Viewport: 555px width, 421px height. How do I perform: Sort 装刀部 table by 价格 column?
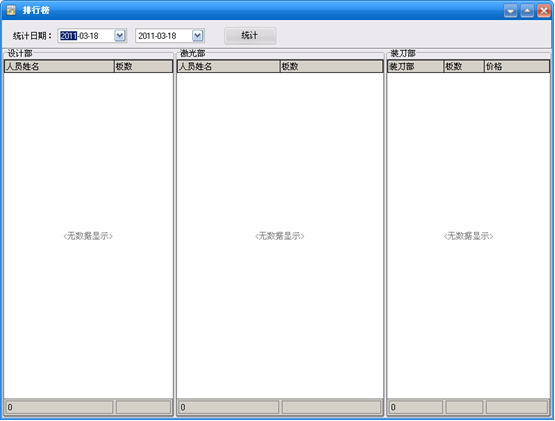[516, 66]
